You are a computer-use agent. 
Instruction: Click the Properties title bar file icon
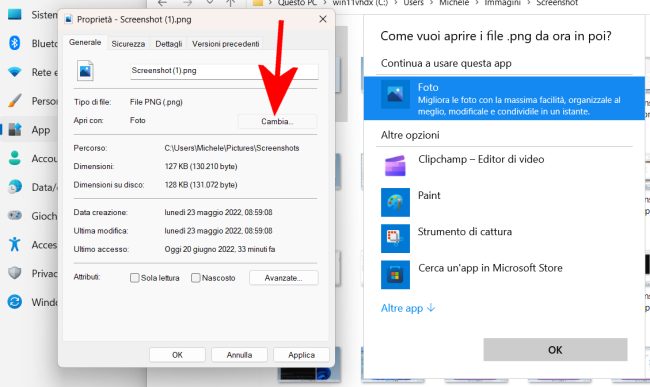click(x=69, y=19)
